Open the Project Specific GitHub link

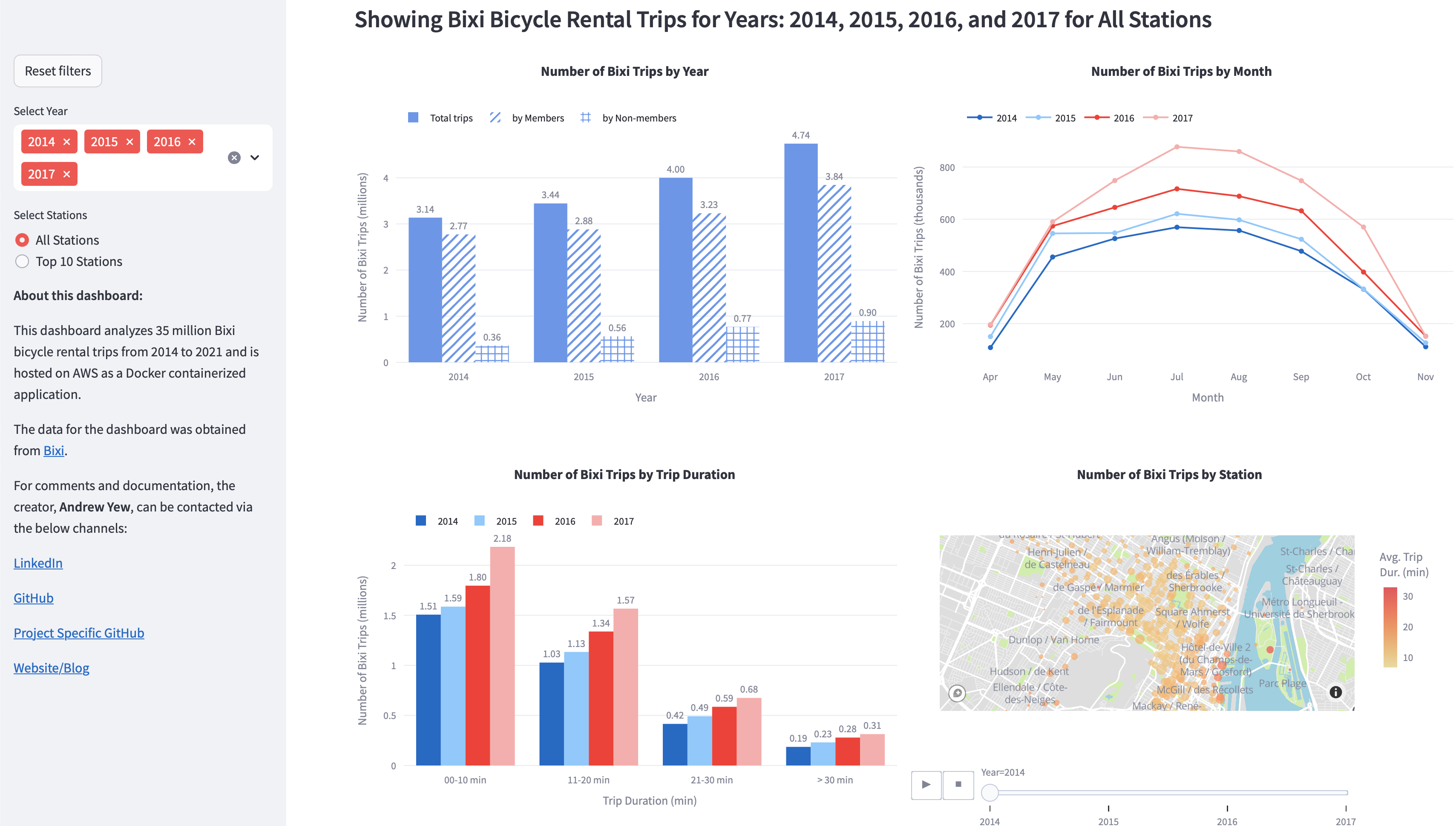click(79, 632)
